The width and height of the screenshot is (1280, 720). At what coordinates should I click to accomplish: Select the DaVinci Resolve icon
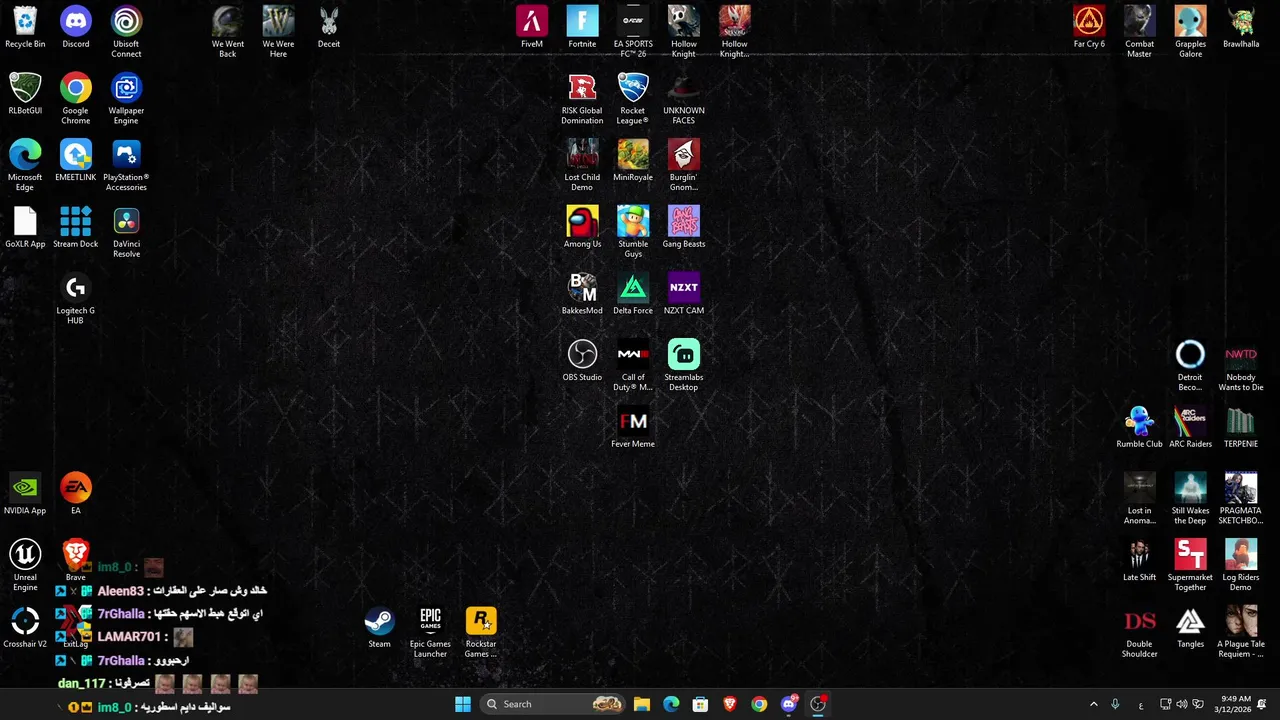126,232
